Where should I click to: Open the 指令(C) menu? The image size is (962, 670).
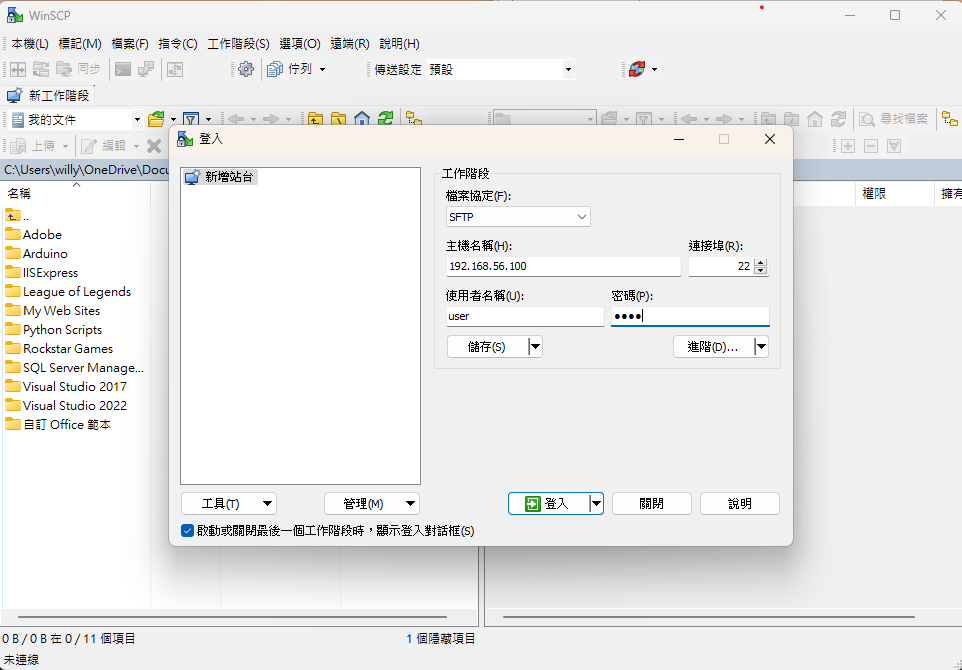pos(178,44)
